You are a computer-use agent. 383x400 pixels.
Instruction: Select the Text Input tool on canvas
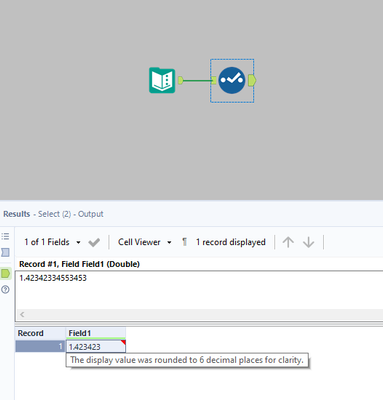pos(162,80)
